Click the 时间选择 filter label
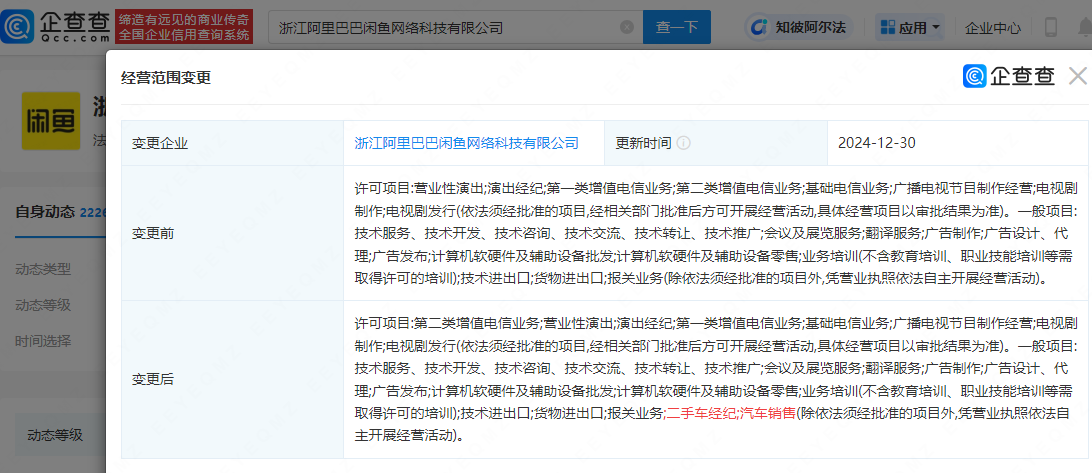The width and height of the screenshot is (1092, 473). pos(42,341)
